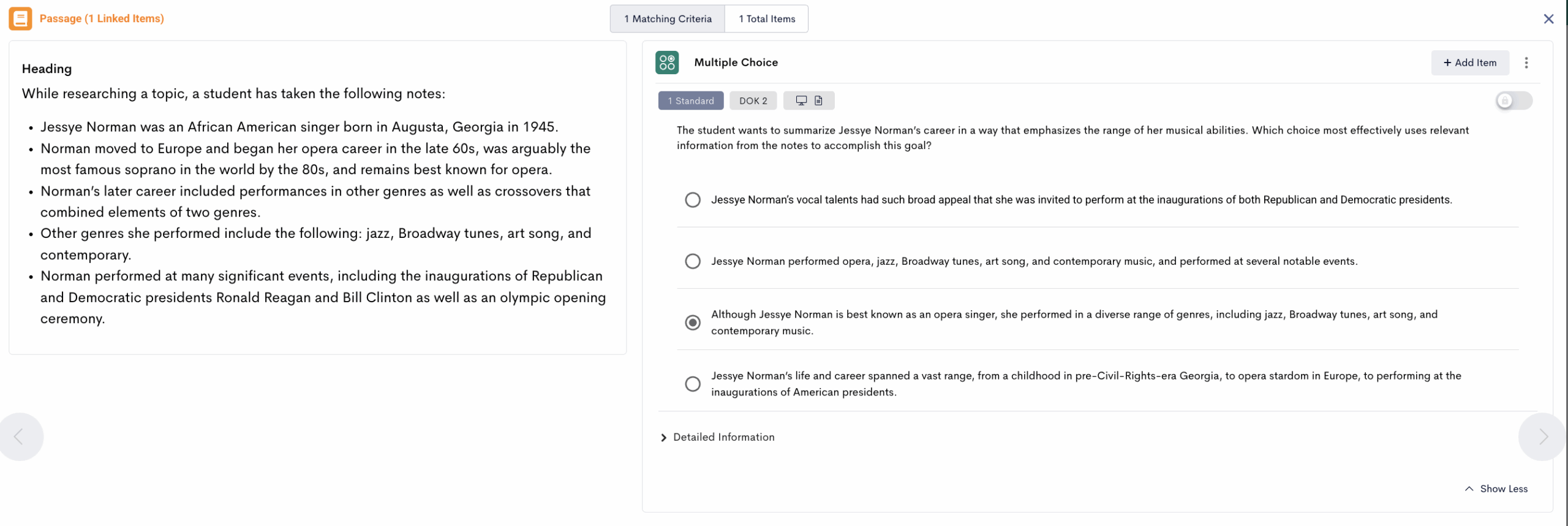Click the DOK 2 badge
Viewport: 1568px width, 526px height.
click(x=753, y=101)
